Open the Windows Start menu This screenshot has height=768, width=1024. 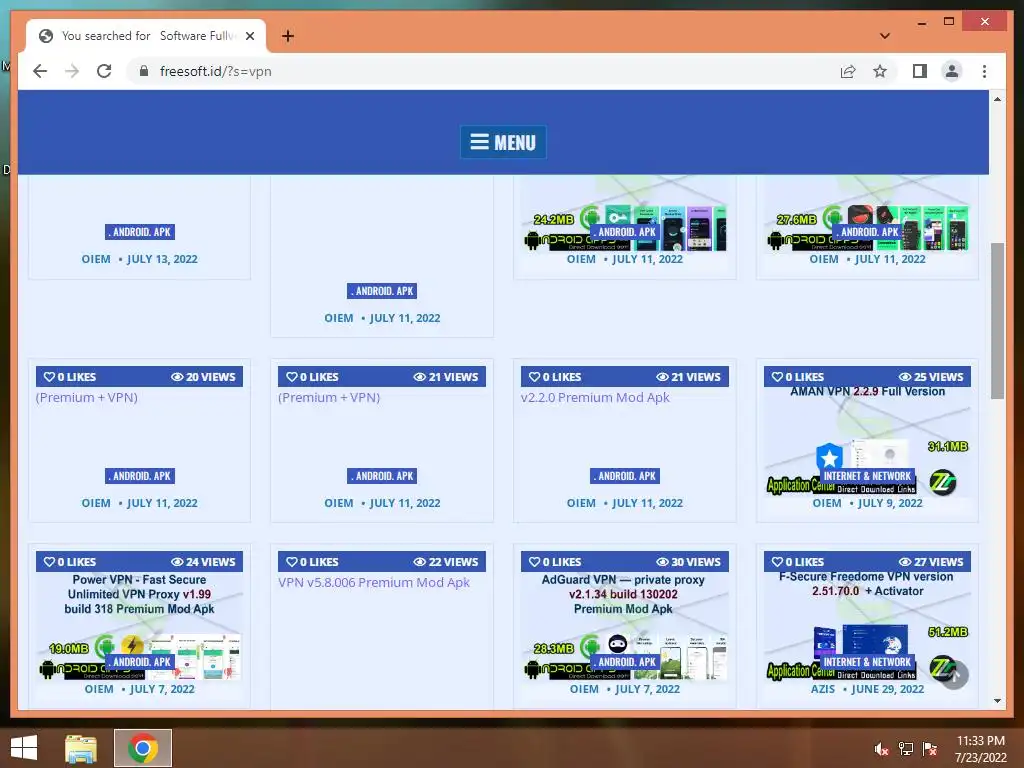tap(24, 748)
